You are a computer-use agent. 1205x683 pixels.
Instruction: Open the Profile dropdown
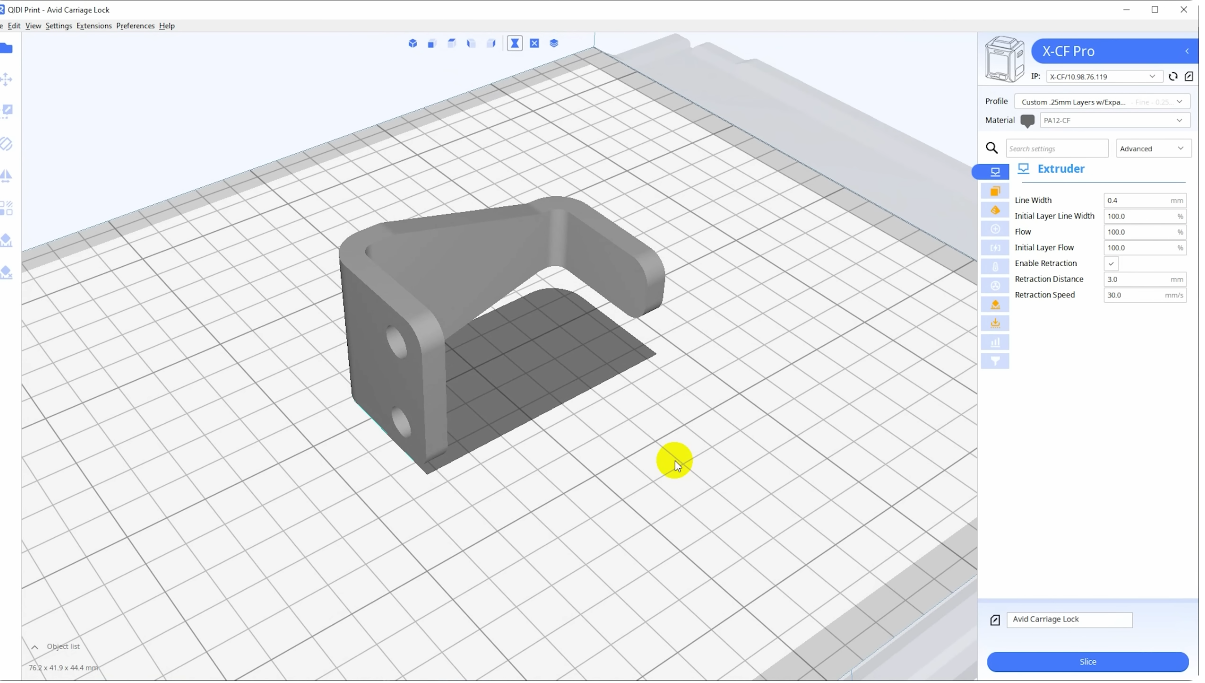[1101, 102]
